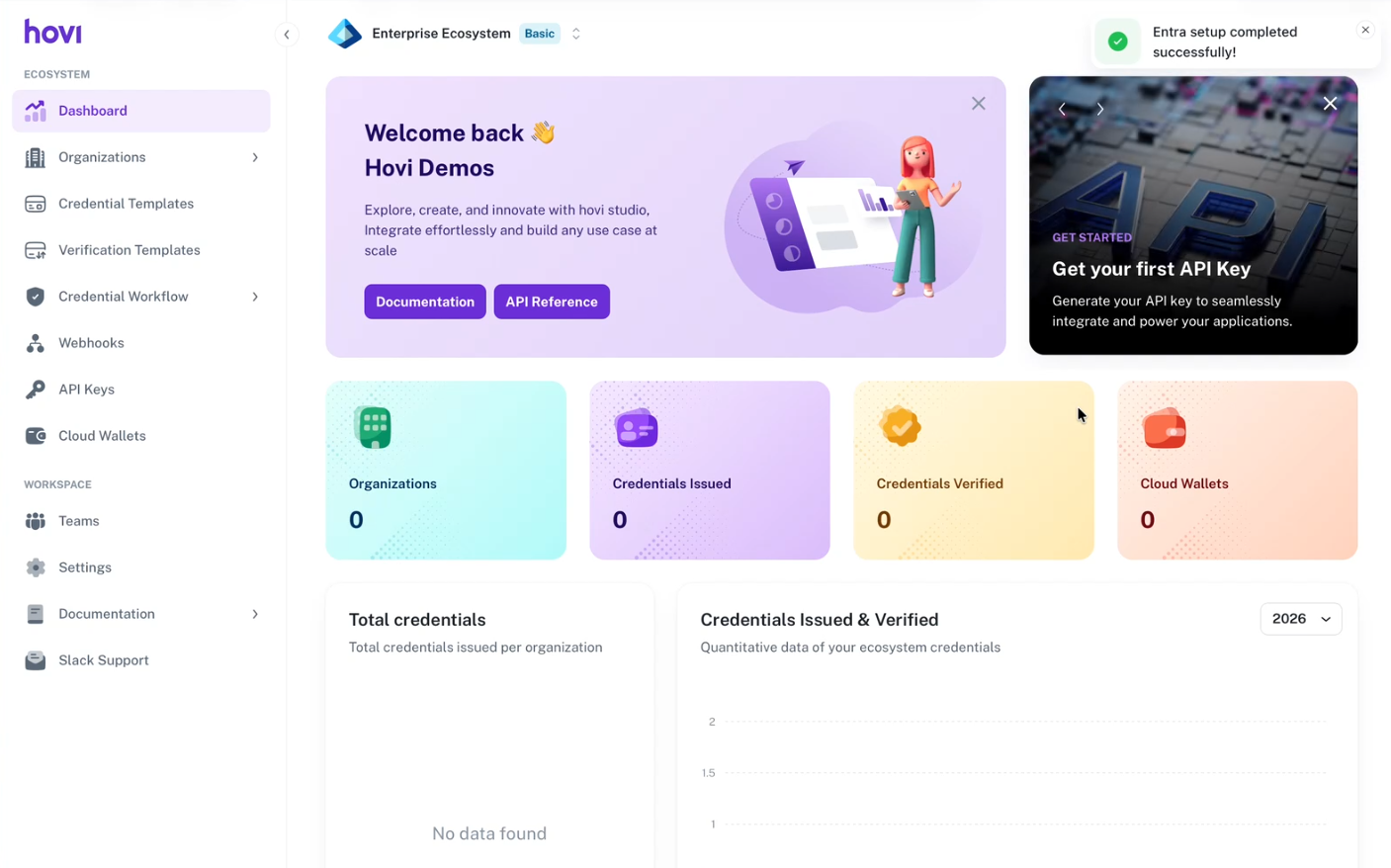Open Cloud Wallets via wallet icon

(x=36, y=436)
